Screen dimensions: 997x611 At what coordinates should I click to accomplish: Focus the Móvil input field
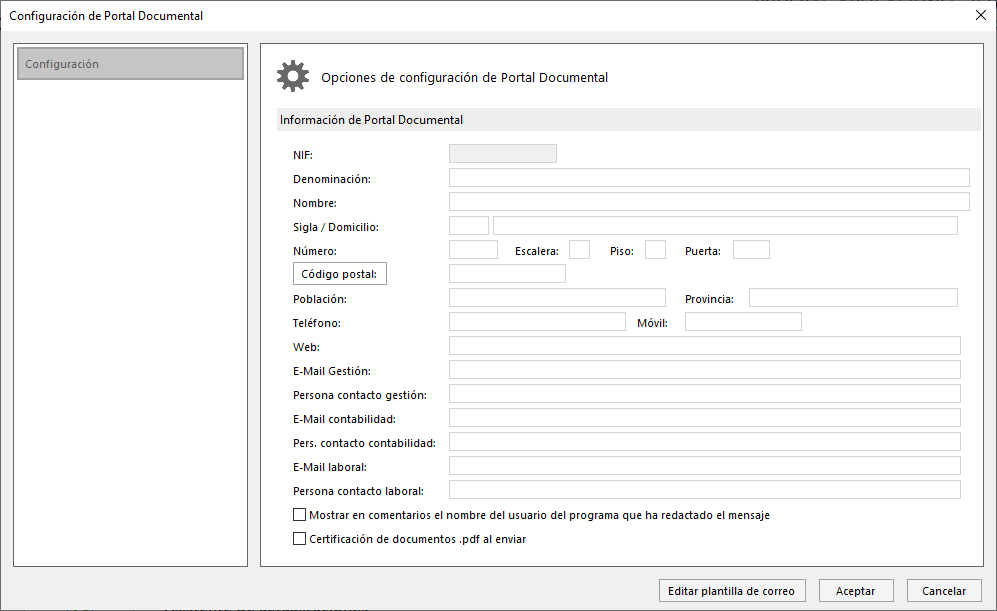pyautogui.click(x=743, y=322)
